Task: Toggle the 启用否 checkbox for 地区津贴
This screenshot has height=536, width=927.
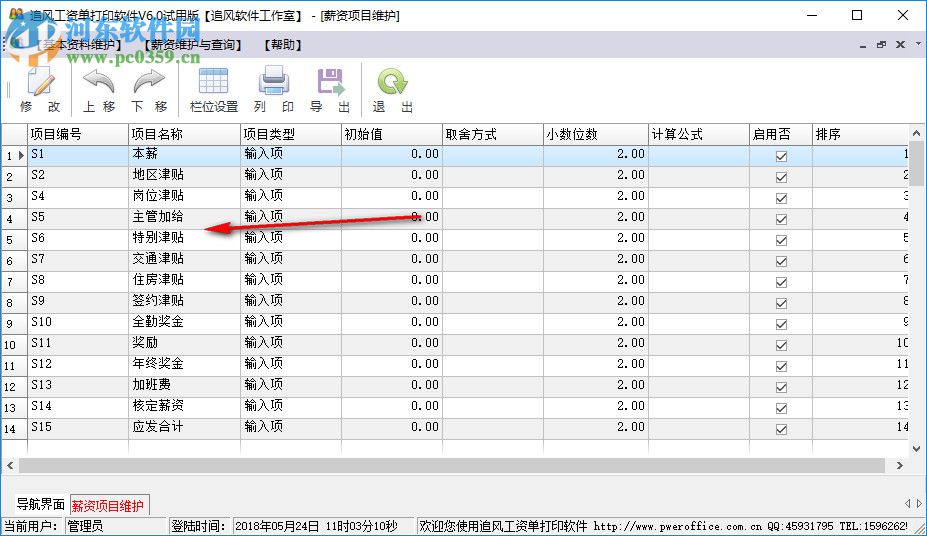Action: pyautogui.click(x=781, y=177)
